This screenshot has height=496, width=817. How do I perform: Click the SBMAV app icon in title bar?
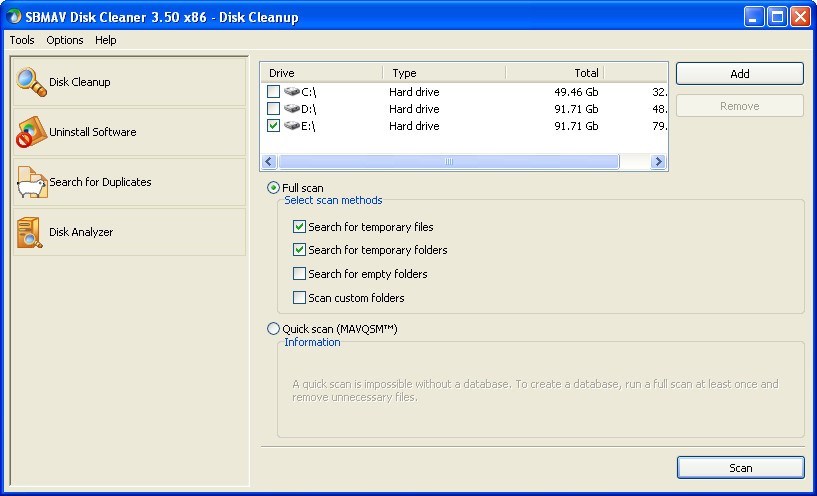[13, 17]
